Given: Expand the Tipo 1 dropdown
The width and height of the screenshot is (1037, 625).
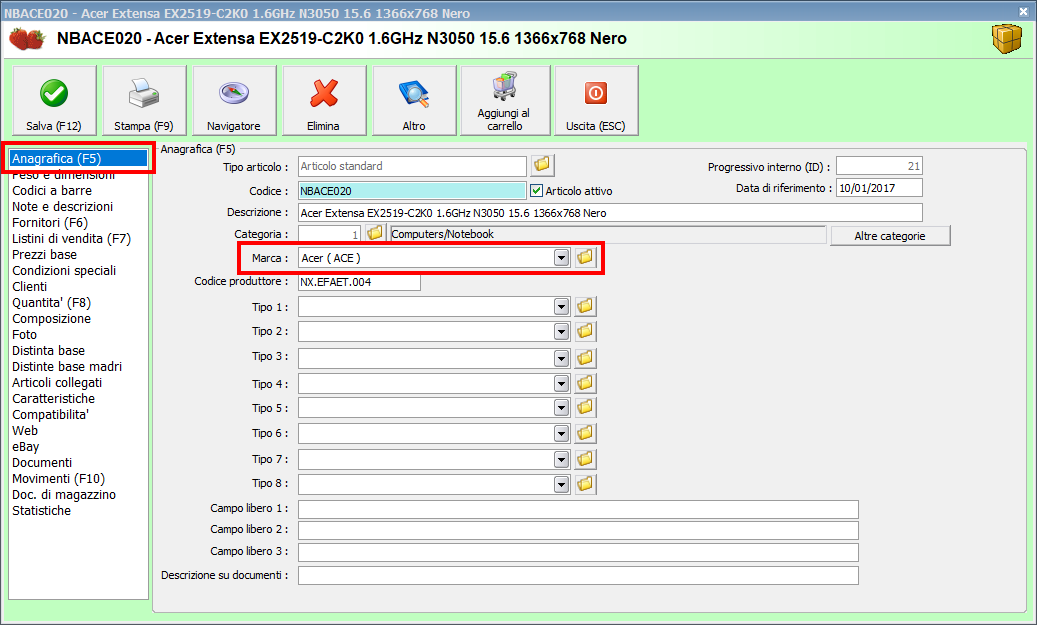Looking at the screenshot, I should (561, 307).
